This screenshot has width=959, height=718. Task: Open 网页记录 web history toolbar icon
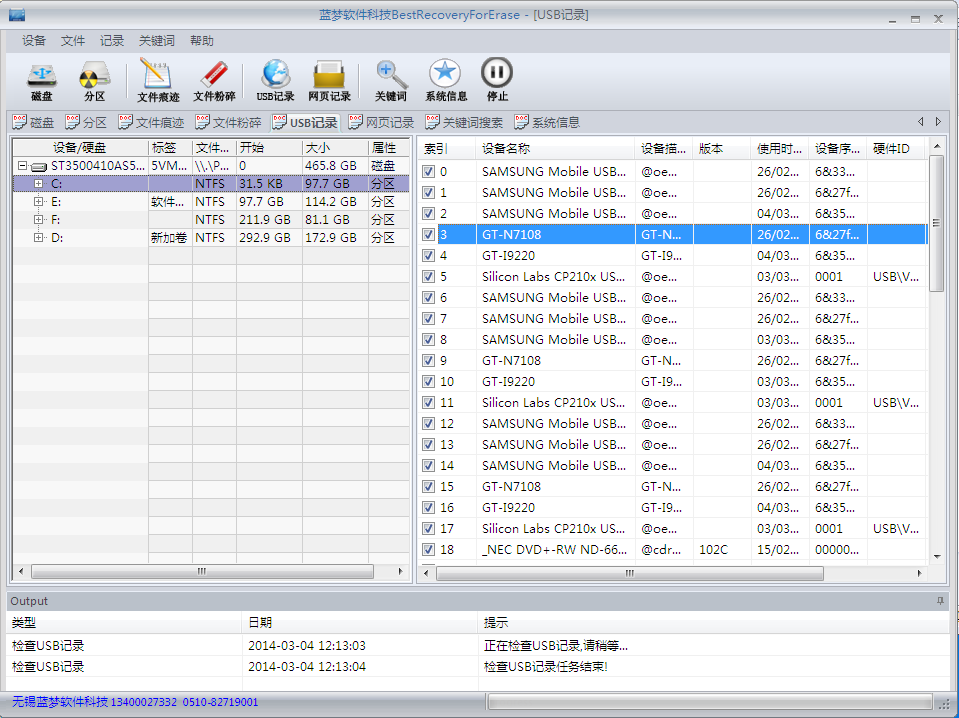(x=329, y=81)
